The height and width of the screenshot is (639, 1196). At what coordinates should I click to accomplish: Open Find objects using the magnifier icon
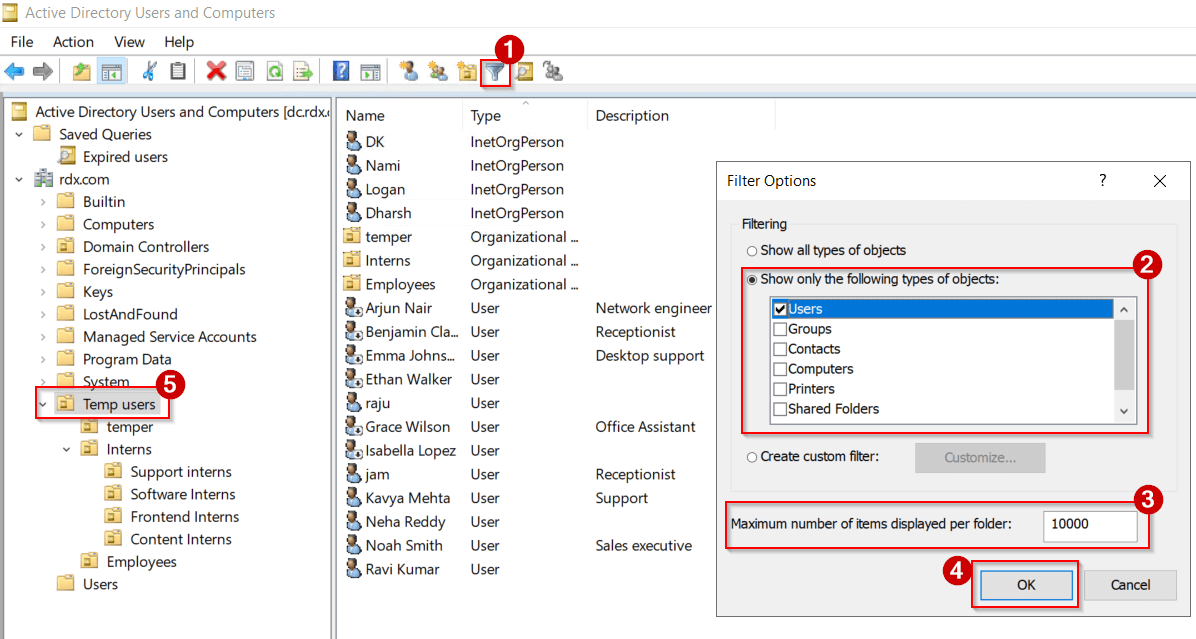tap(524, 71)
